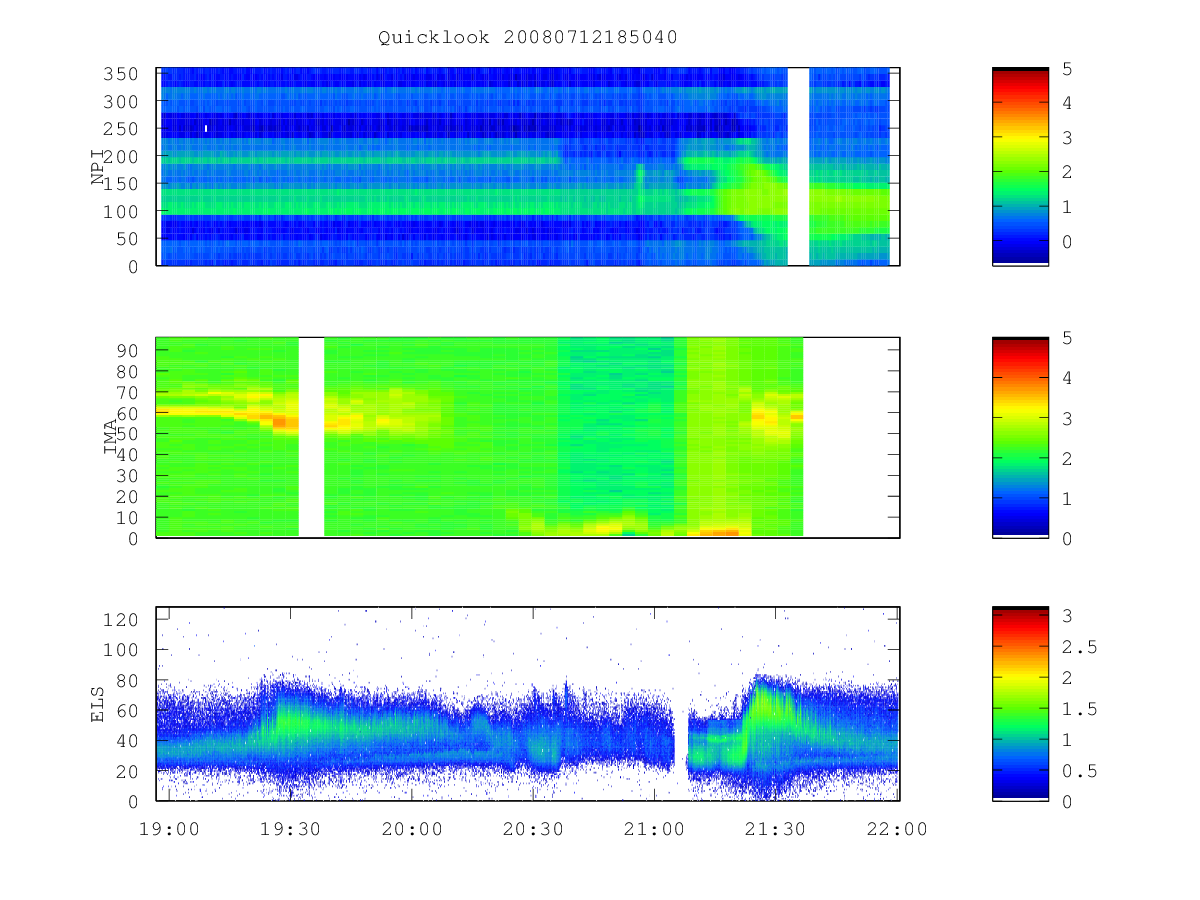The height and width of the screenshot is (900, 1200).
Task: Select the IMA spectrogram panel
Action: point(528,437)
